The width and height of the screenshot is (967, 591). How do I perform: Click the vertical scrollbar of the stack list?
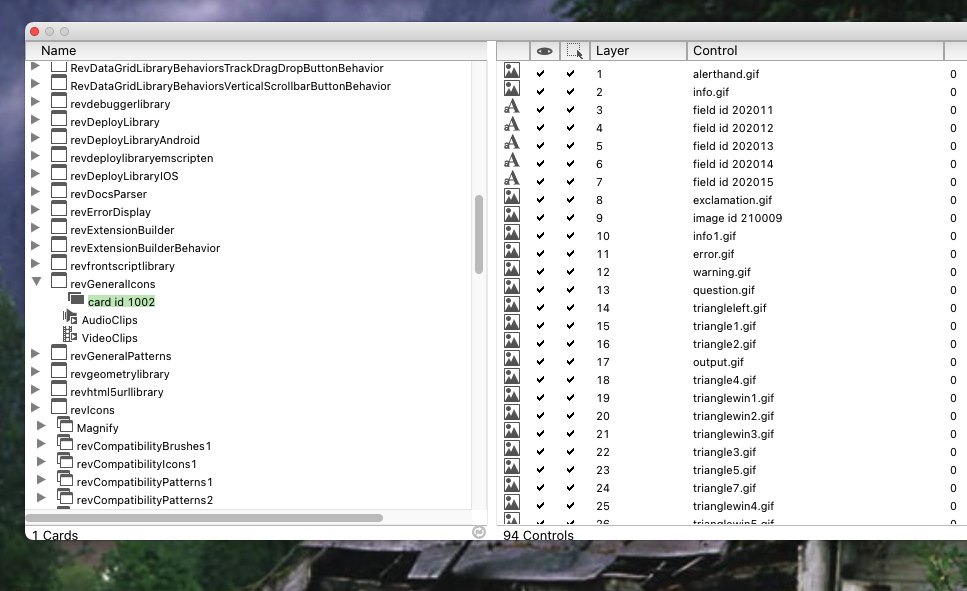click(x=479, y=234)
